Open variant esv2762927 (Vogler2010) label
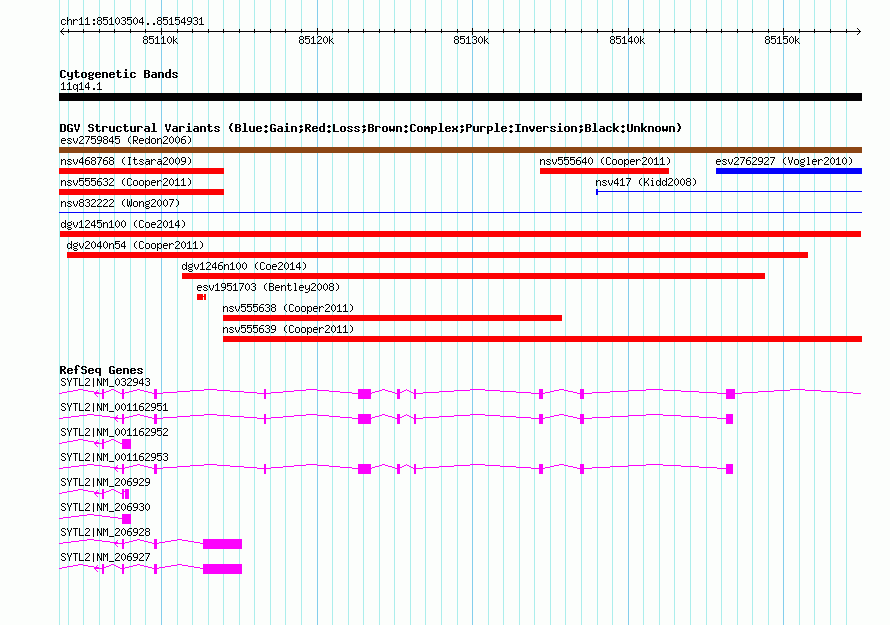 click(x=784, y=161)
